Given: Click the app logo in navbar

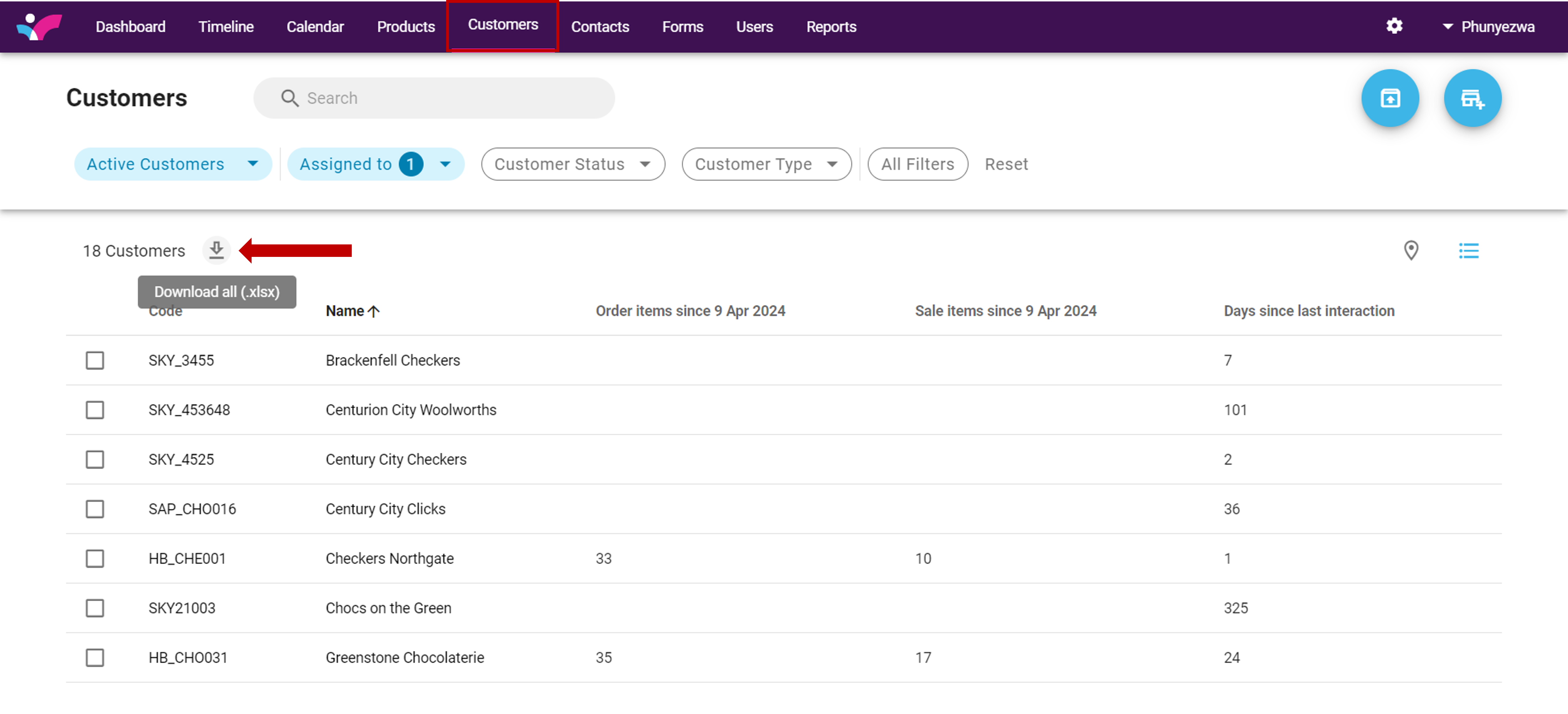Looking at the screenshot, I should coord(39,26).
